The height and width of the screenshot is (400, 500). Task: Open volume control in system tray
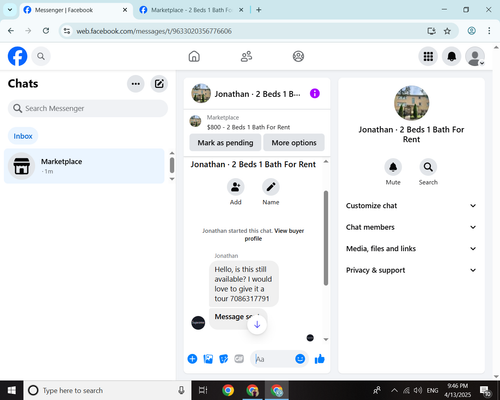point(418,390)
